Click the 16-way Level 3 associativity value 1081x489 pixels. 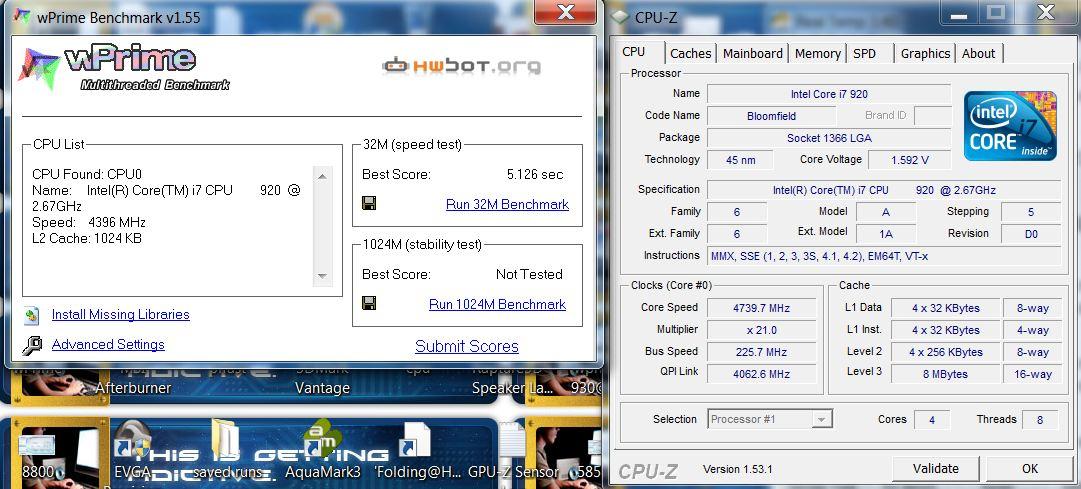tap(1033, 374)
